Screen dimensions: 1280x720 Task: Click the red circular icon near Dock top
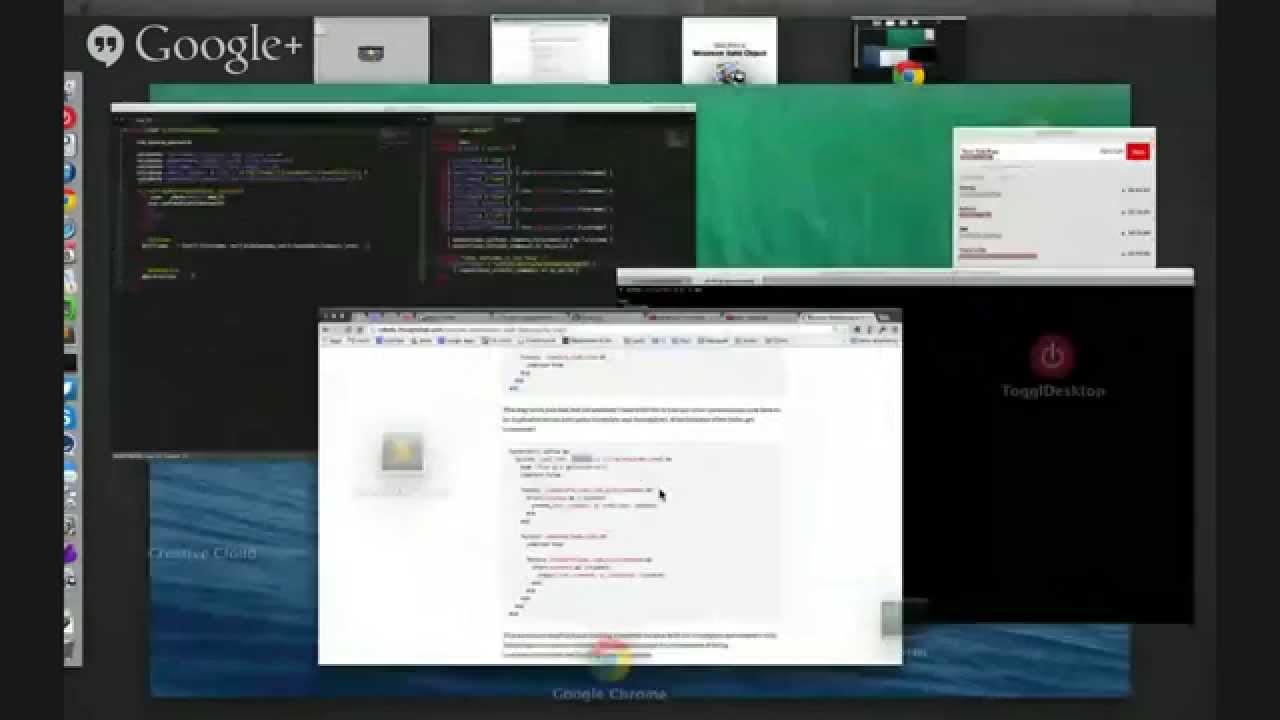coord(69,118)
